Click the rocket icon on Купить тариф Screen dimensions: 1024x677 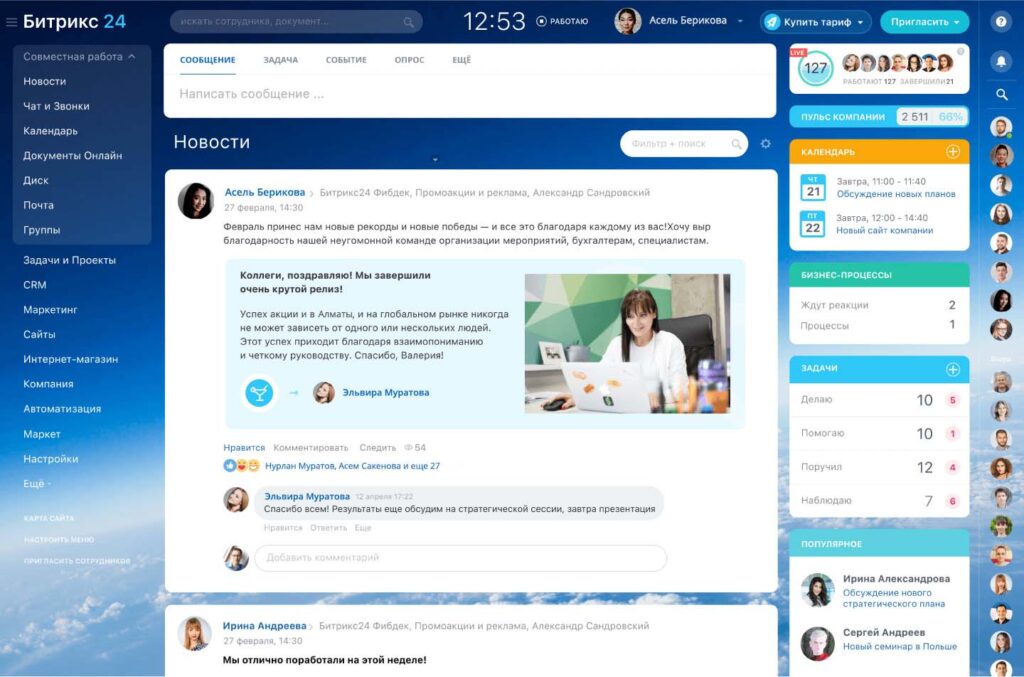772,22
